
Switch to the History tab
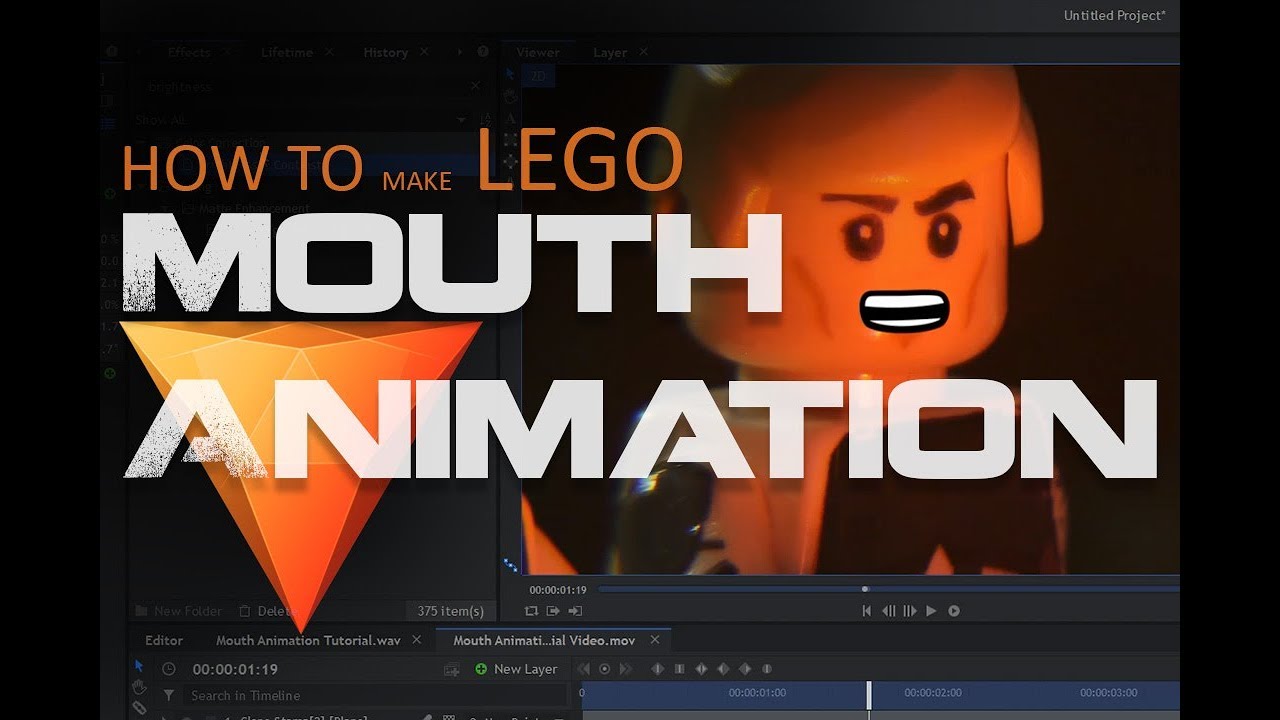point(386,53)
